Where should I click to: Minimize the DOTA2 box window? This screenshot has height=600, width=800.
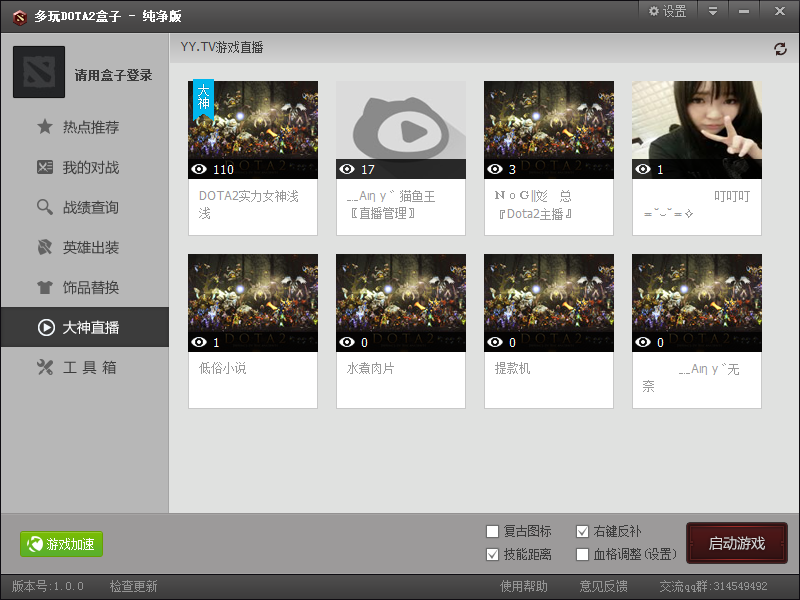(744, 11)
